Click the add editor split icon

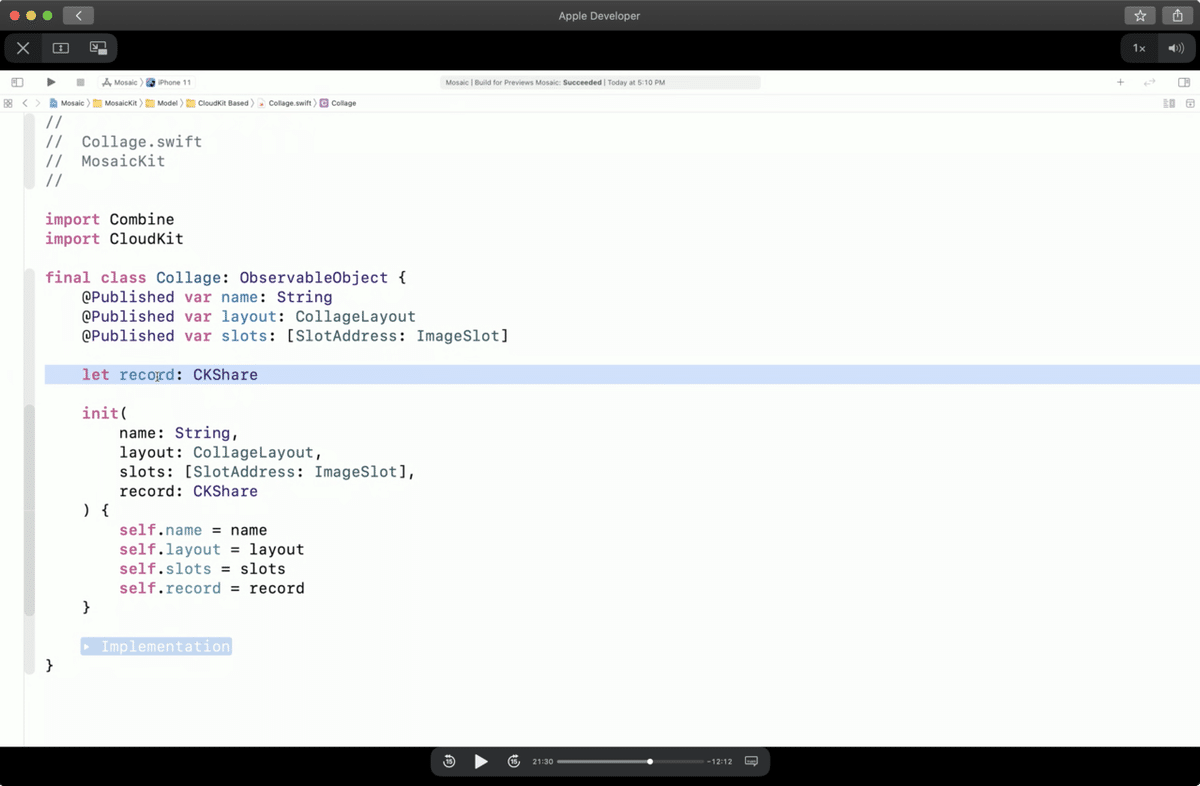1190,103
